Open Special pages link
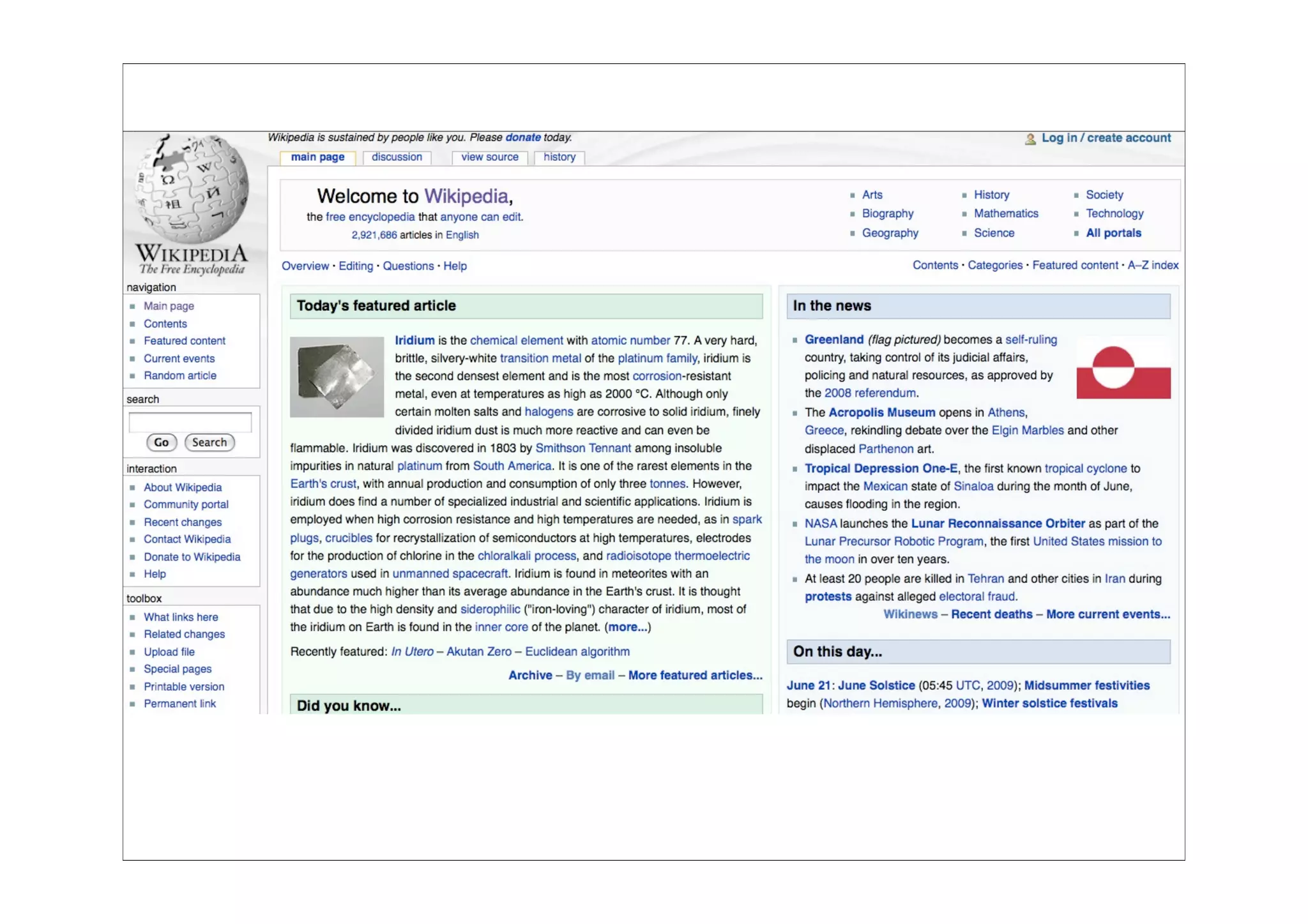1308x924 pixels. (178, 669)
